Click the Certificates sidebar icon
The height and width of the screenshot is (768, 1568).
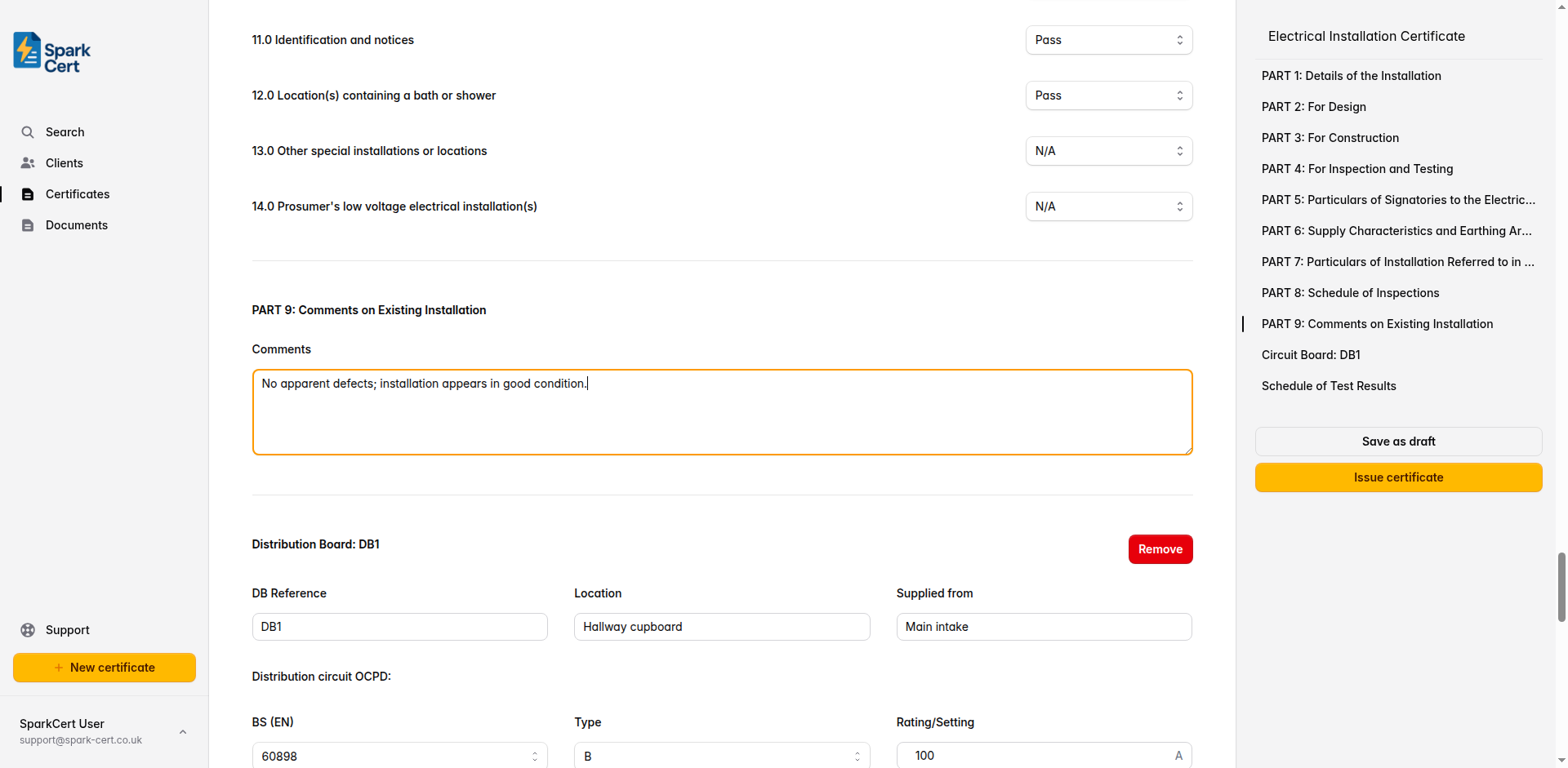(x=28, y=193)
